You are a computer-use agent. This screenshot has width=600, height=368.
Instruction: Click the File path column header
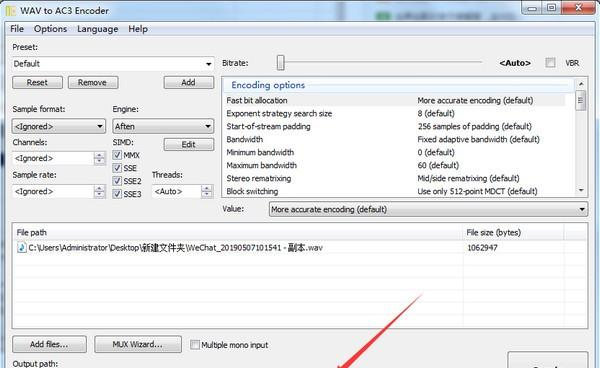(237, 233)
